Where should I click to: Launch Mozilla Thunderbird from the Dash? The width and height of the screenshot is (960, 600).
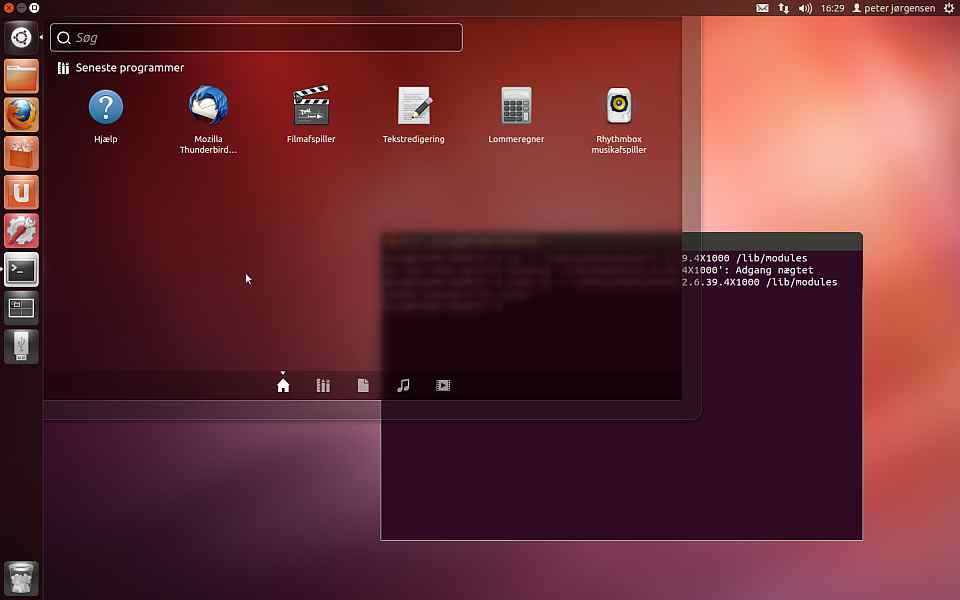coord(208,107)
